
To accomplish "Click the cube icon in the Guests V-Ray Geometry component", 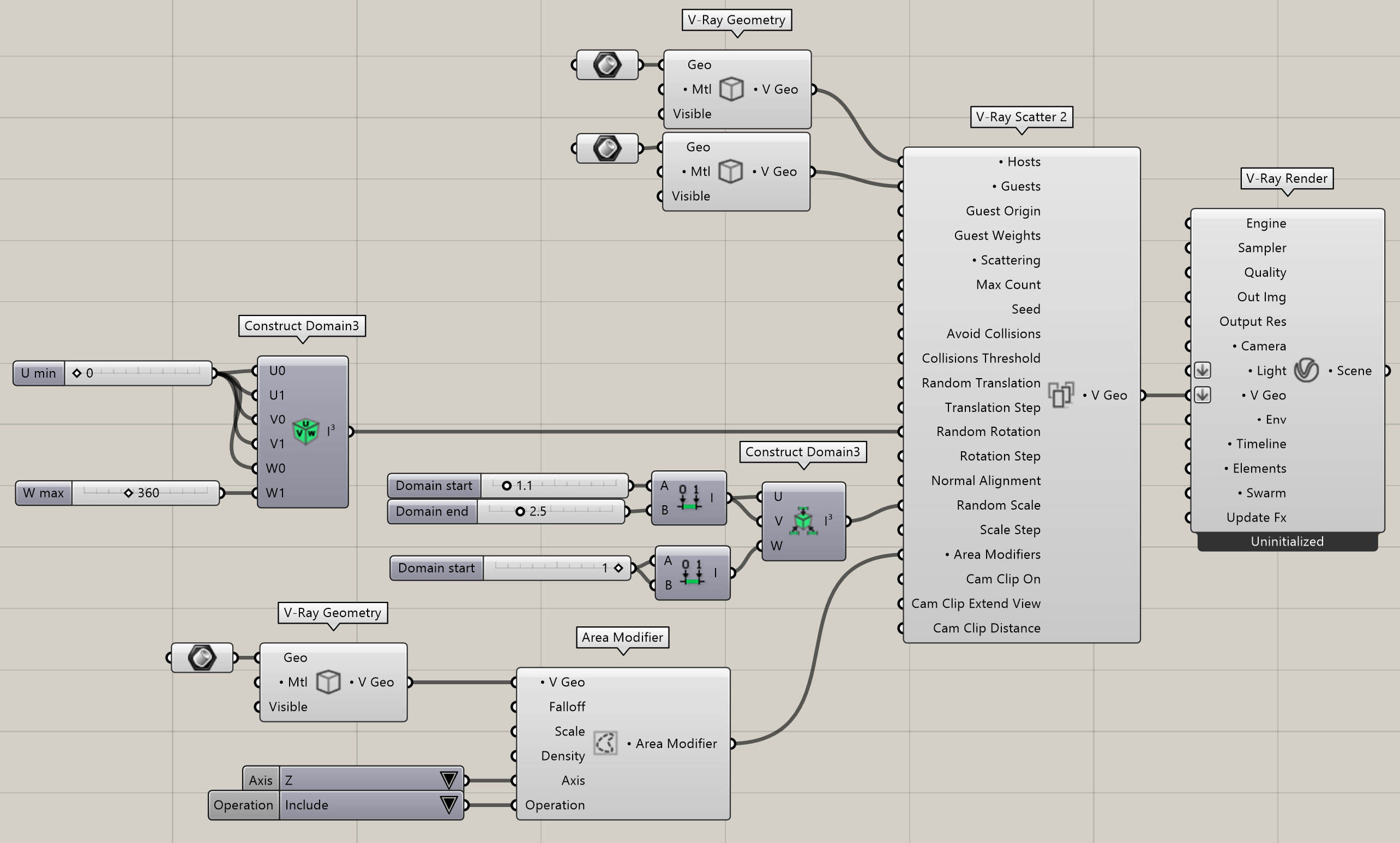I will (x=730, y=171).
